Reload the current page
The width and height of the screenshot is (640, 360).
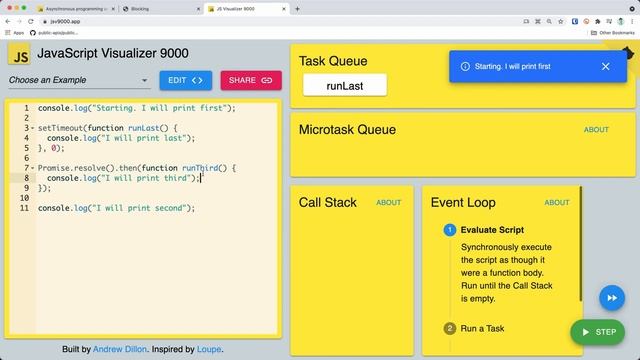(31, 21)
